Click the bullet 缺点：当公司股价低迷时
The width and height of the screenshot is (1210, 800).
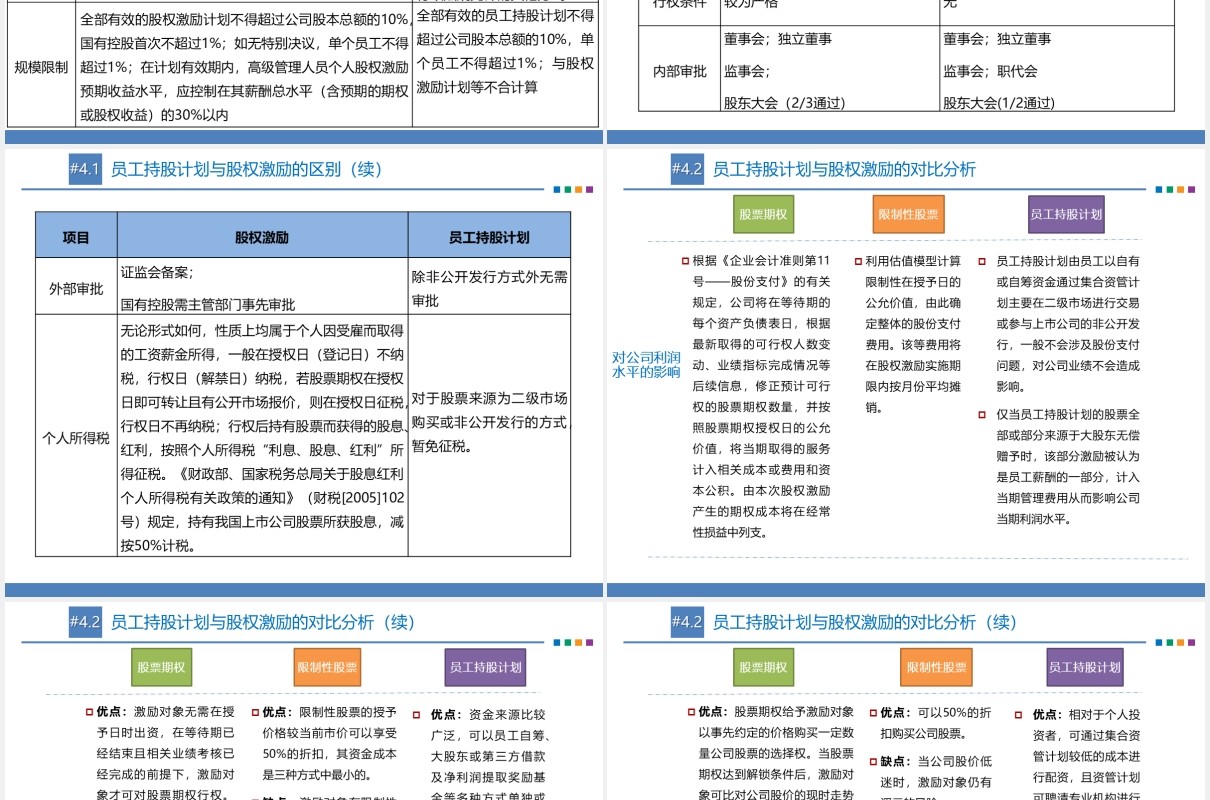click(x=936, y=776)
